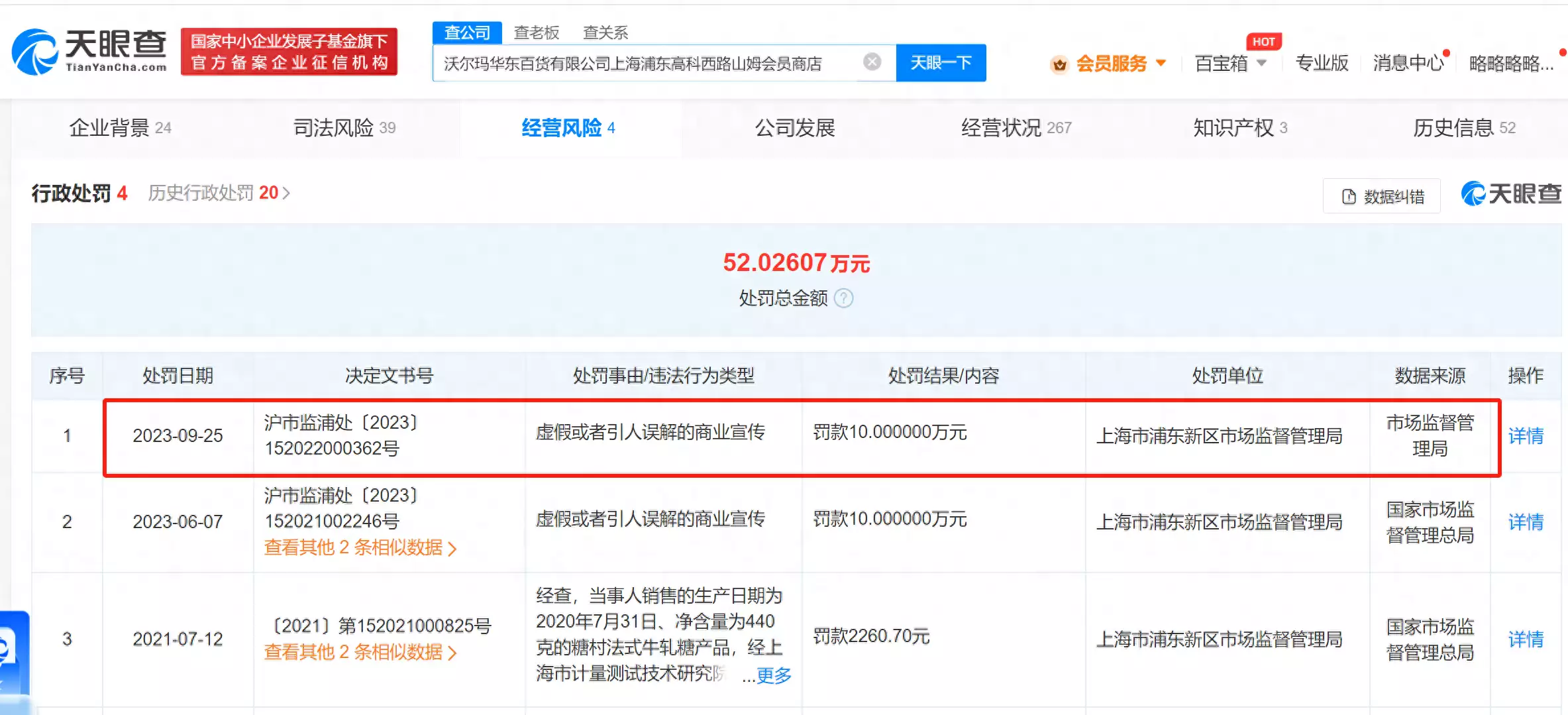Open the 企业背景 24 tab
1568x715 pixels.
pyautogui.click(x=121, y=127)
